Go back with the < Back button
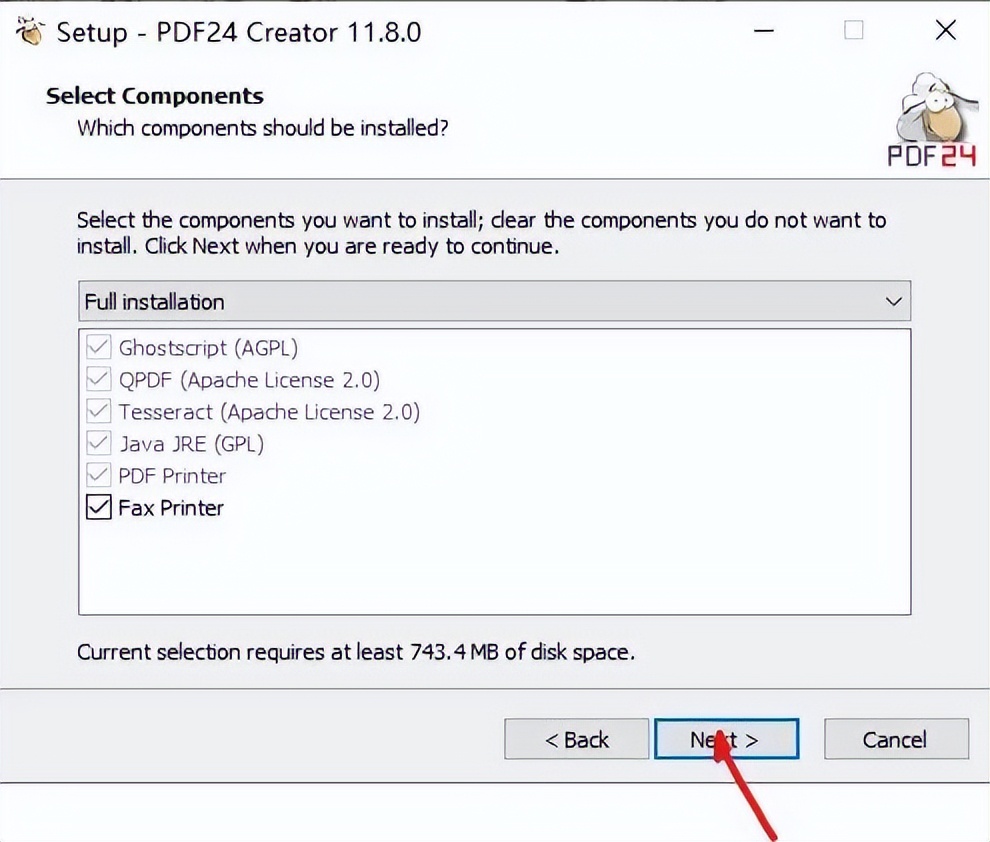 point(576,739)
